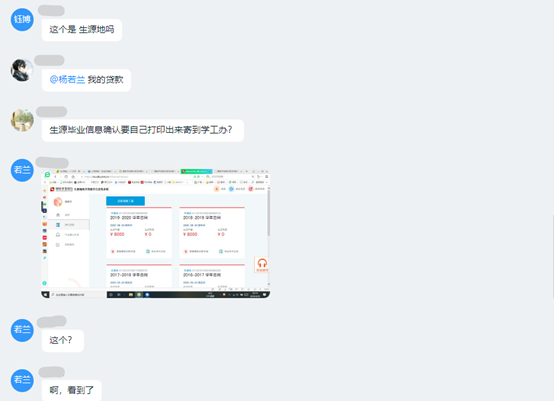Select the 这个? message bubble
554x401 pixels.
pyautogui.click(x=63, y=341)
